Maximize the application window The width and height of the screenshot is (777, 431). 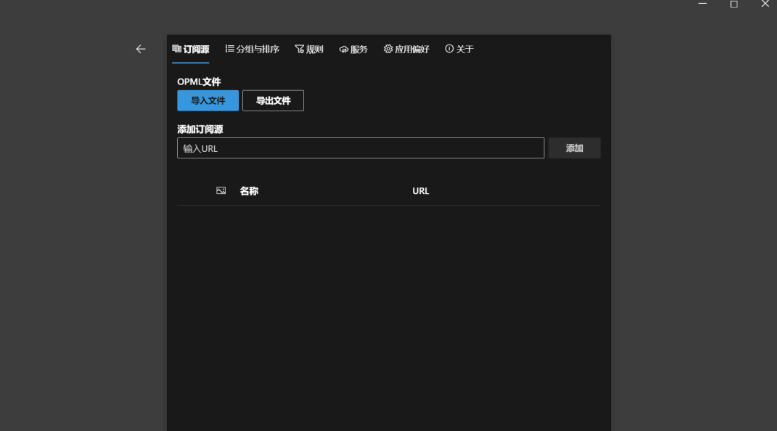point(734,5)
